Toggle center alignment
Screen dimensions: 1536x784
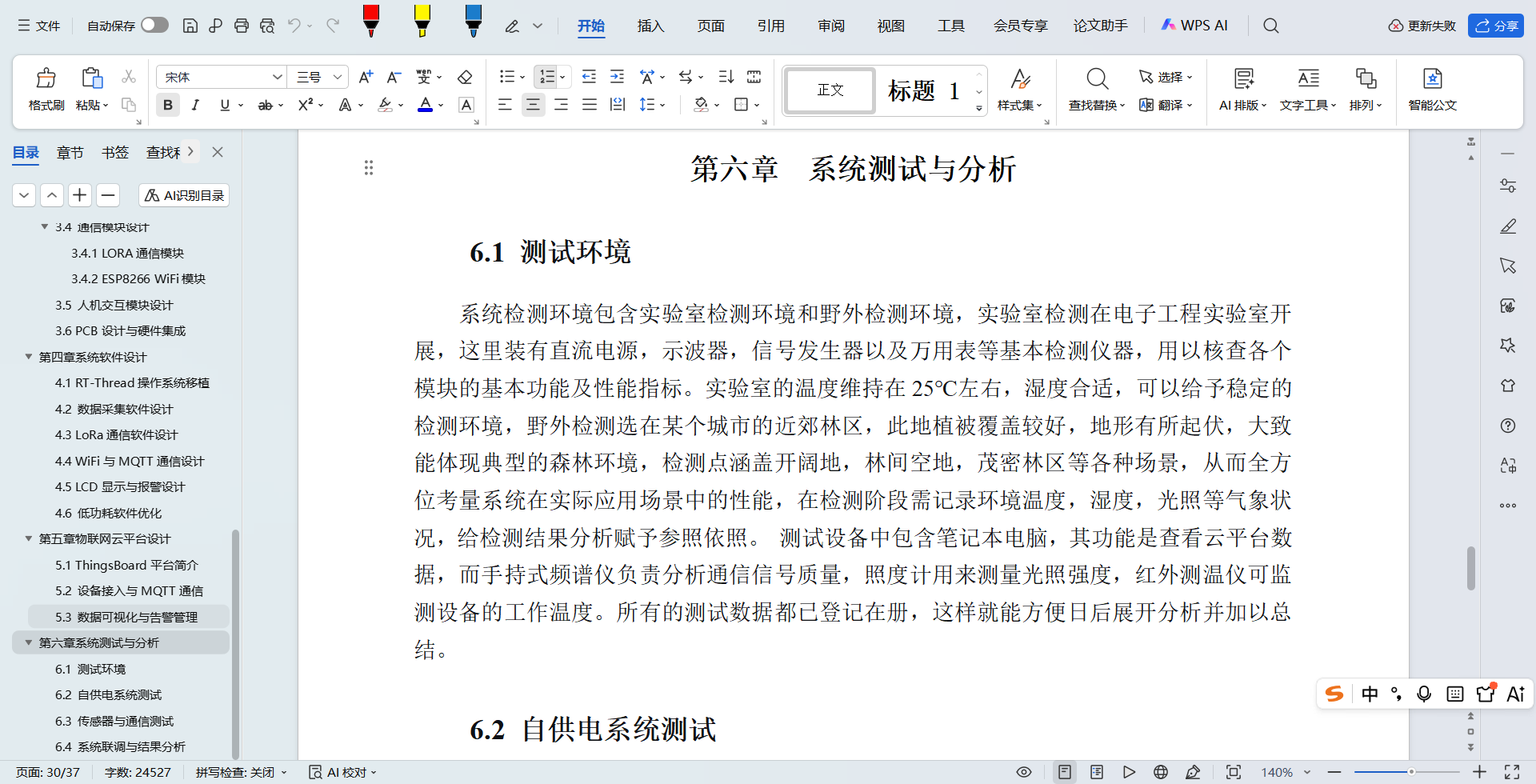(533, 105)
